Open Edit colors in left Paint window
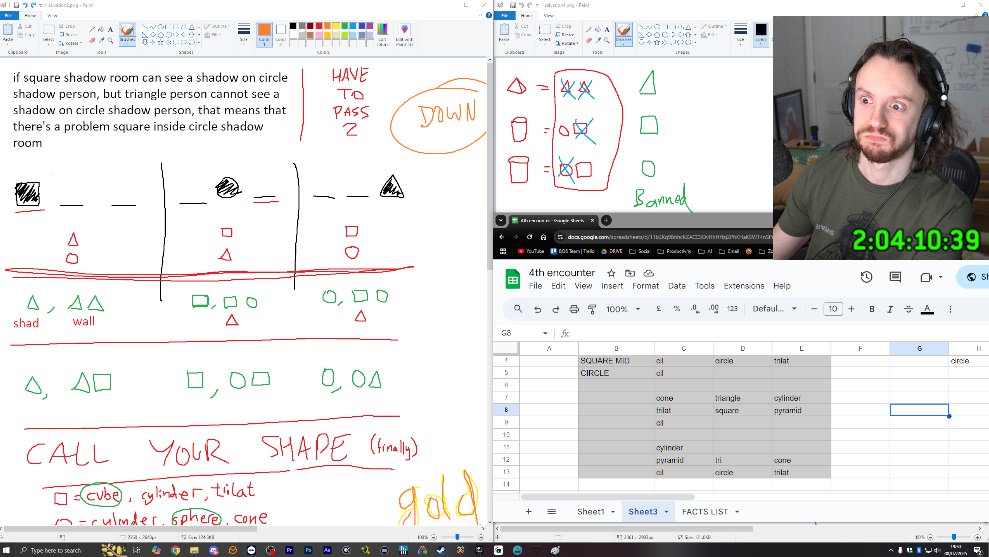This screenshot has height=557, width=989. coord(382,35)
